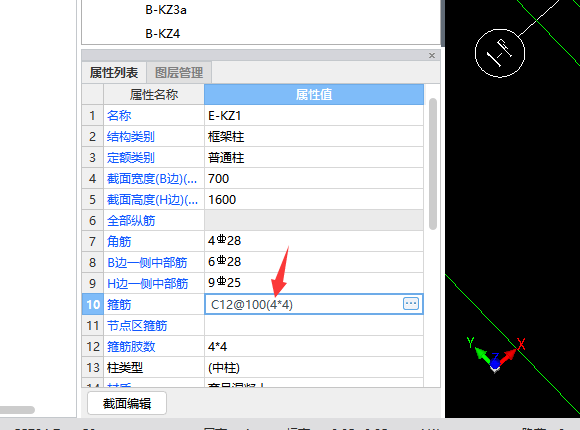Screen dimensions: 580x430
Task: Select row number 7 header cell
Action: click(92, 242)
